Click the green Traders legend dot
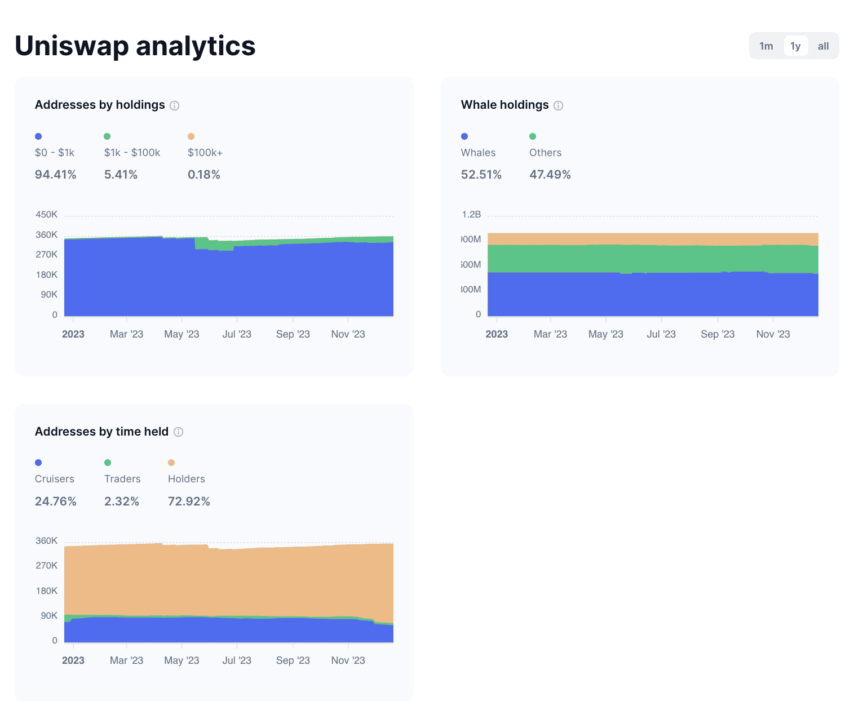 [x=107, y=462]
